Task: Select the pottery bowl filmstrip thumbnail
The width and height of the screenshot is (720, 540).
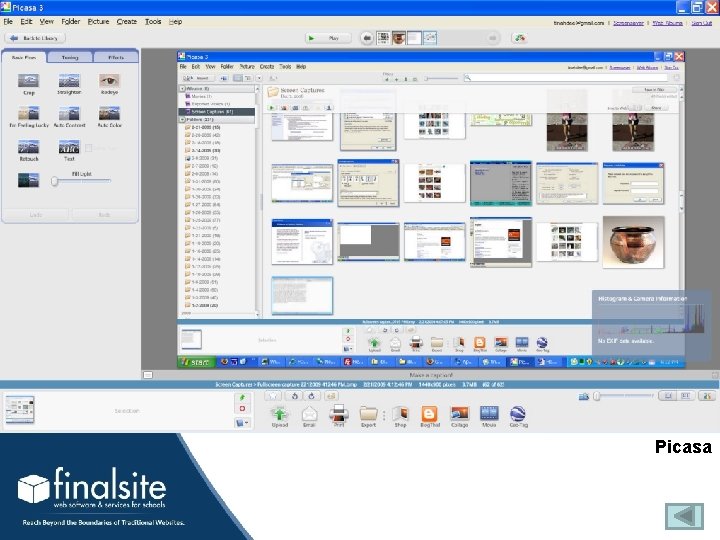Action: 399,38
